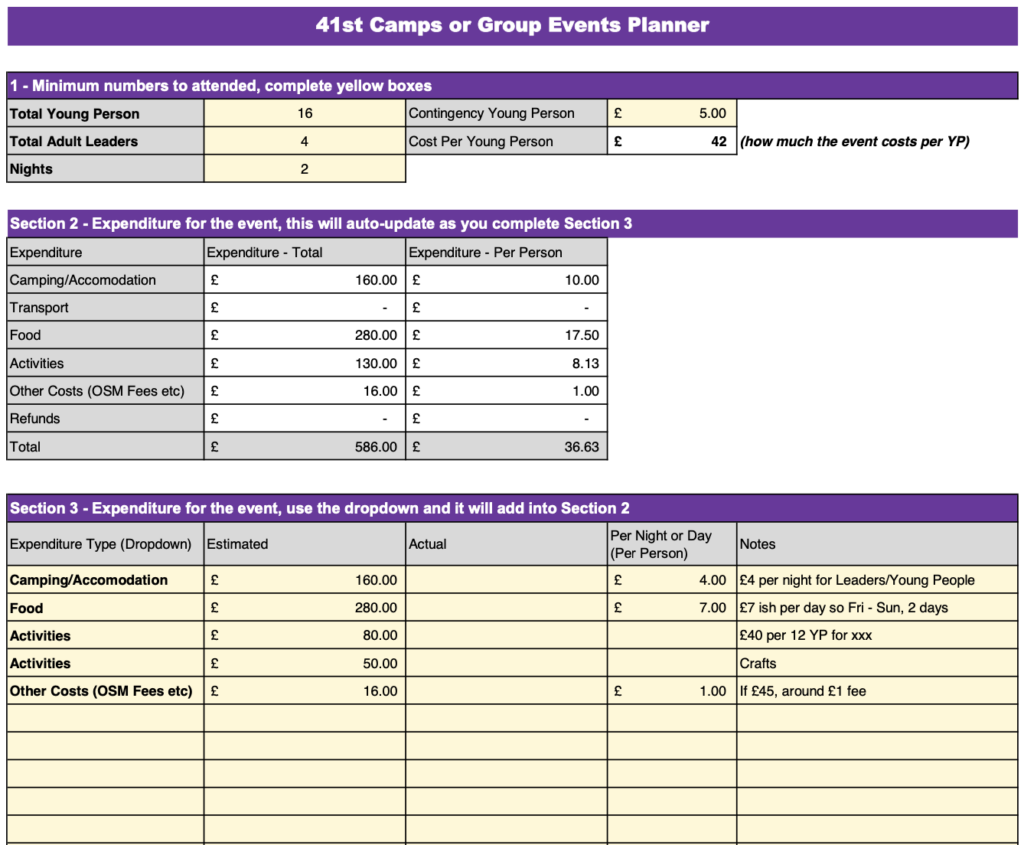Click the 41st Camps or Group Events Planner title
The width and height of the screenshot is (1024, 845).
click(x=512, y=25)
